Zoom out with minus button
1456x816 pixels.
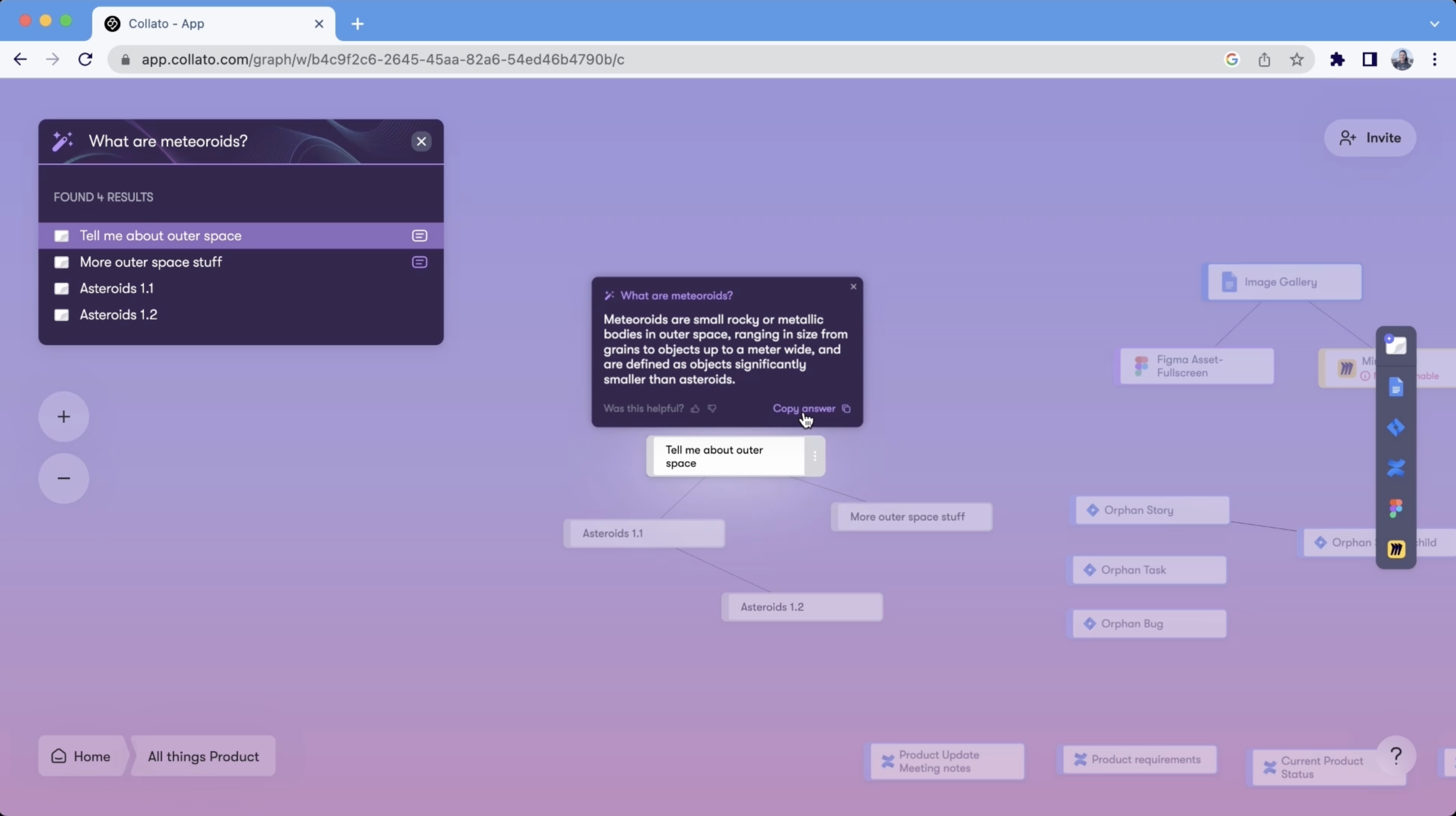click(64, 478)
